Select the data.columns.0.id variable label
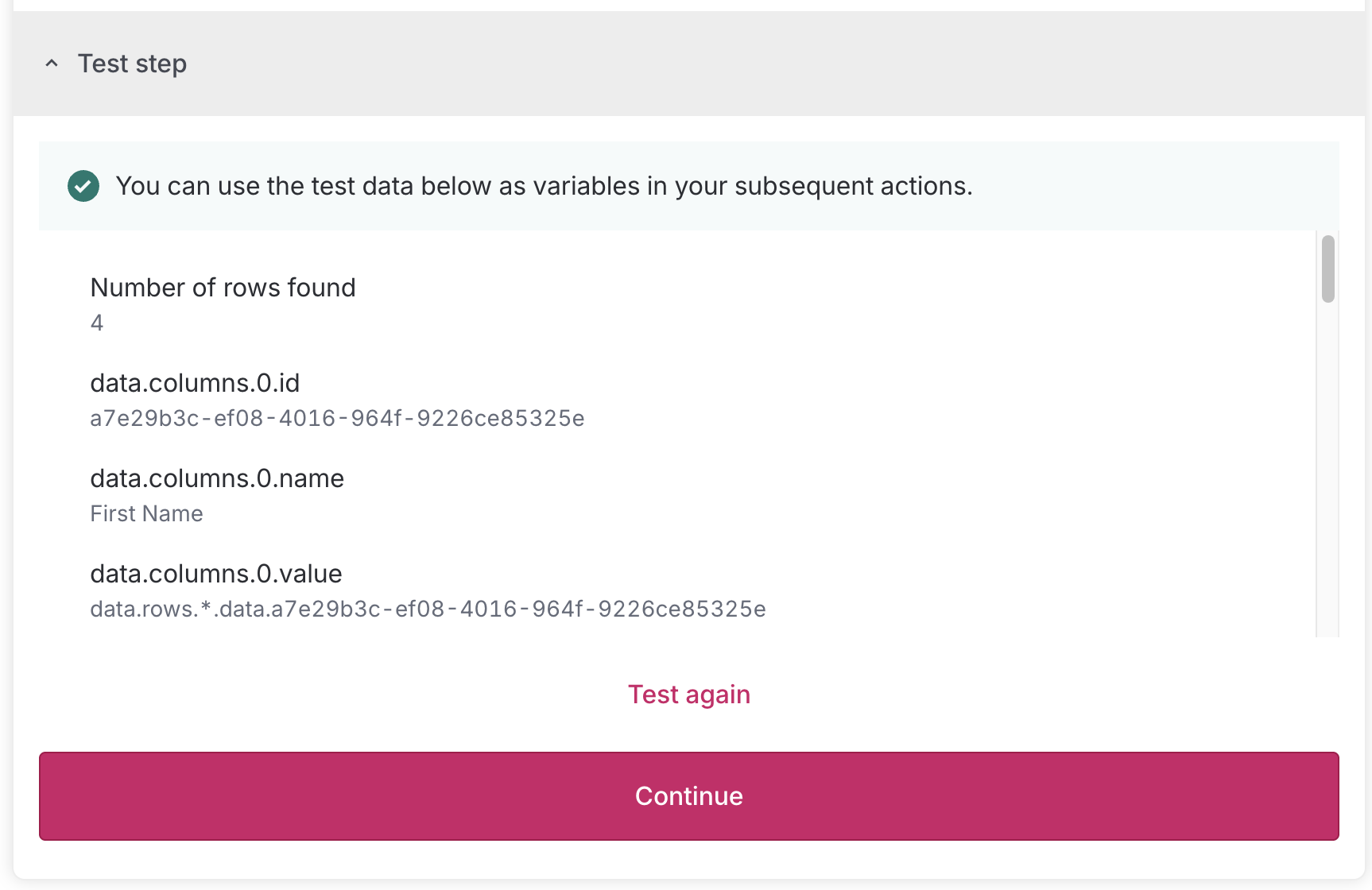 tap(195, 383)
